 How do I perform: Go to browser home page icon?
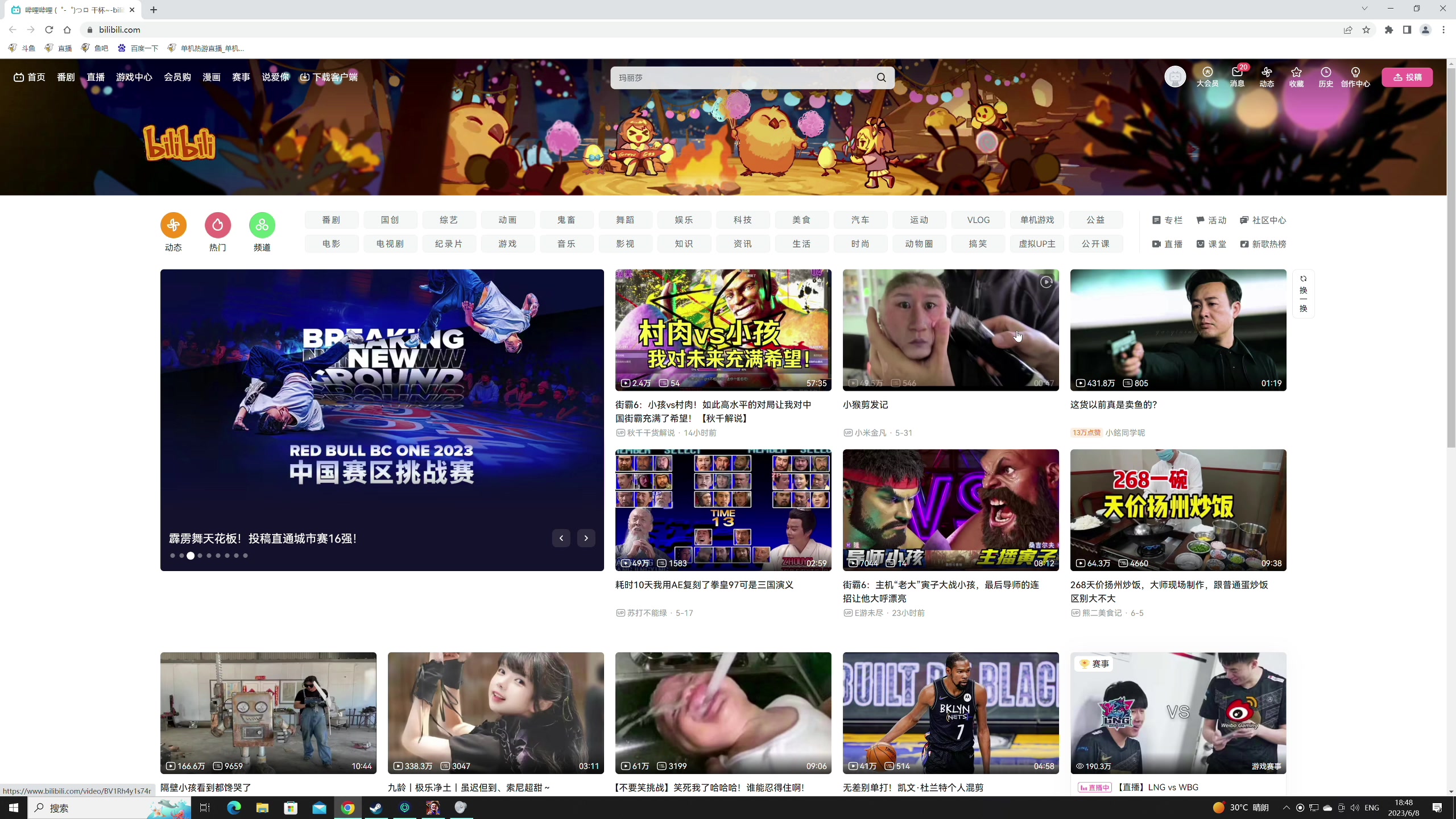point(67,30)
